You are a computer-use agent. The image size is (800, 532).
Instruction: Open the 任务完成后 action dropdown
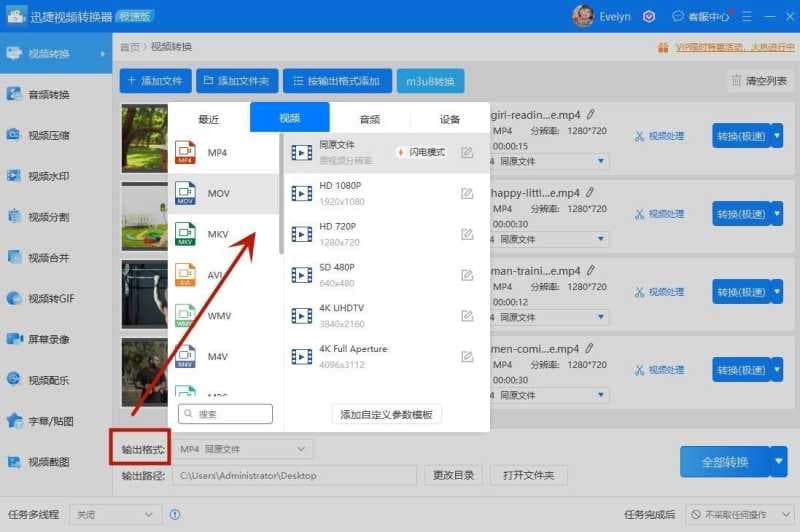740,515
